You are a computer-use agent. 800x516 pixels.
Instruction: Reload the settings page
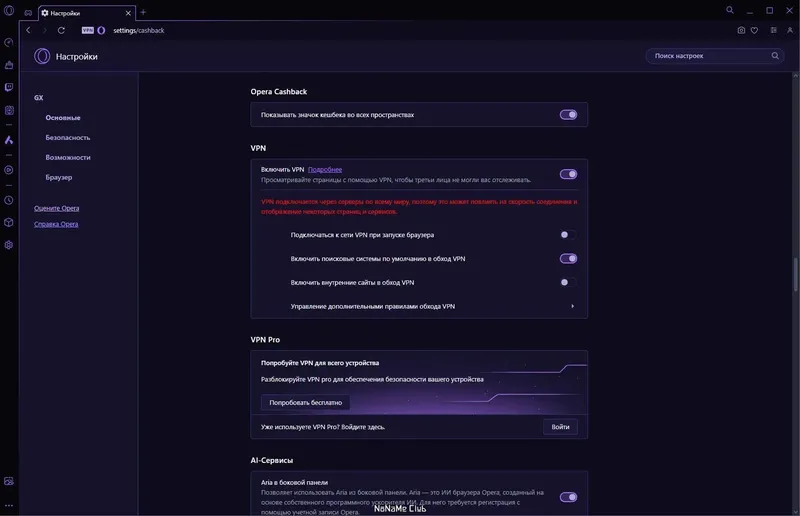[61, 30]
